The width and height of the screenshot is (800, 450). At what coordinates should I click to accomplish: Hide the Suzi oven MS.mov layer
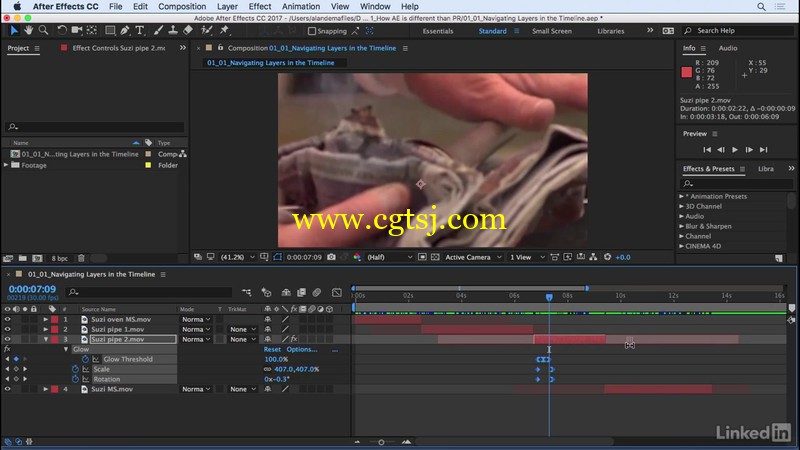(7, 319)
